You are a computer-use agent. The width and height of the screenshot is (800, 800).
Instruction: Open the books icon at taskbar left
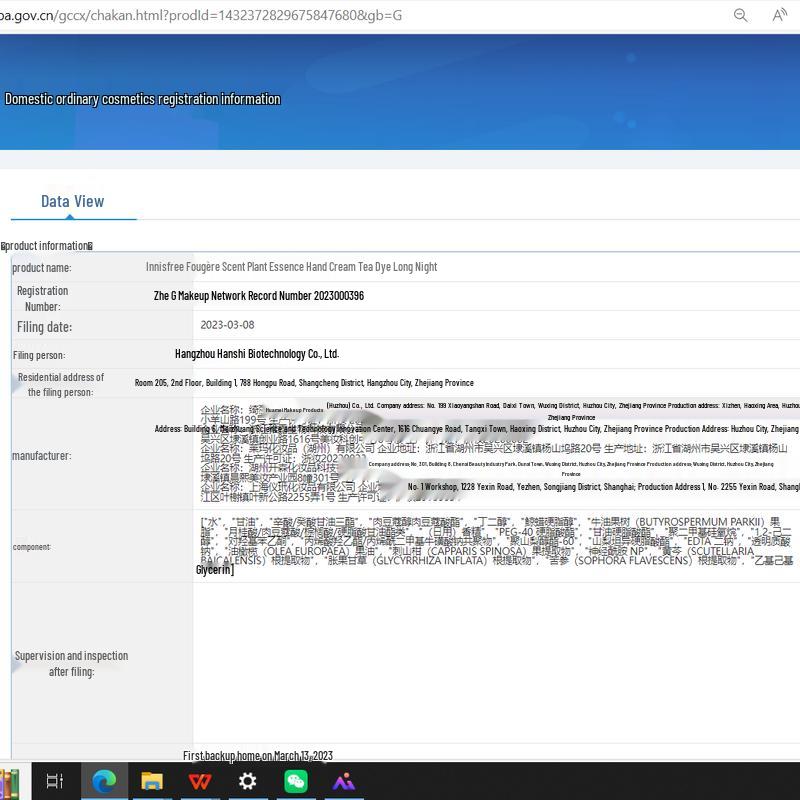[x=8, y=781]
